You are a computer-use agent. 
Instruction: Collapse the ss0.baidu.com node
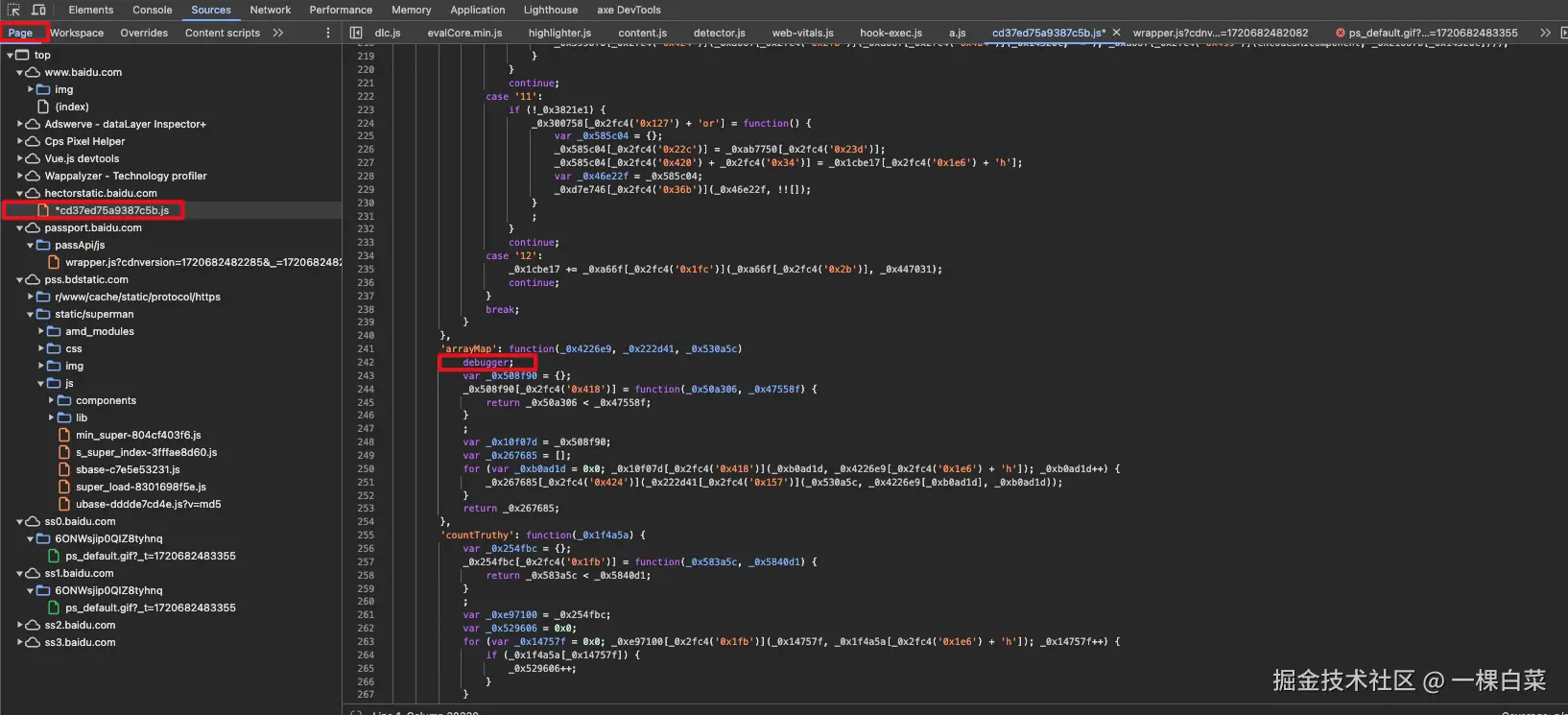(x=20, y=522)
